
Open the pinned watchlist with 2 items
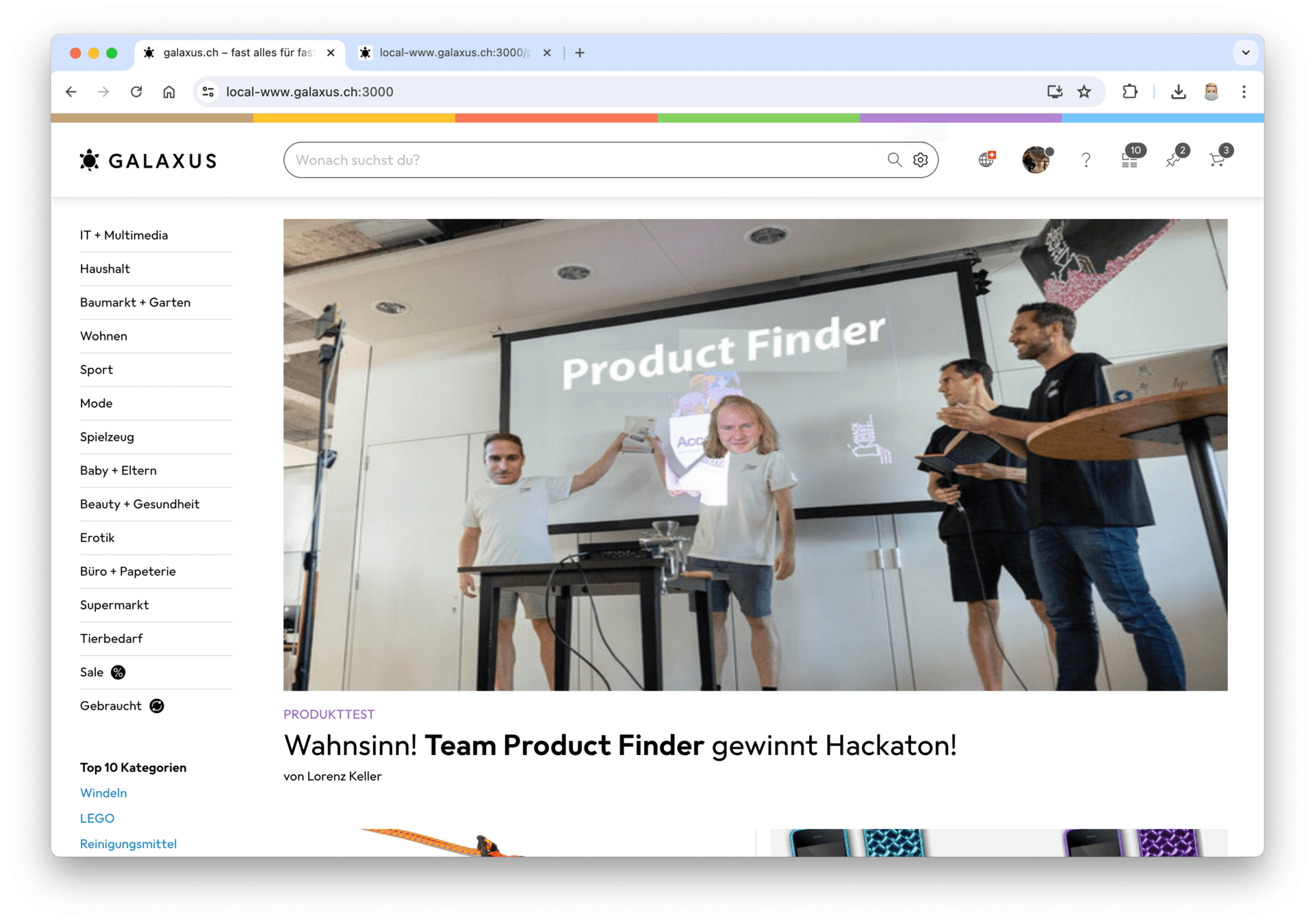(1176, 157)
